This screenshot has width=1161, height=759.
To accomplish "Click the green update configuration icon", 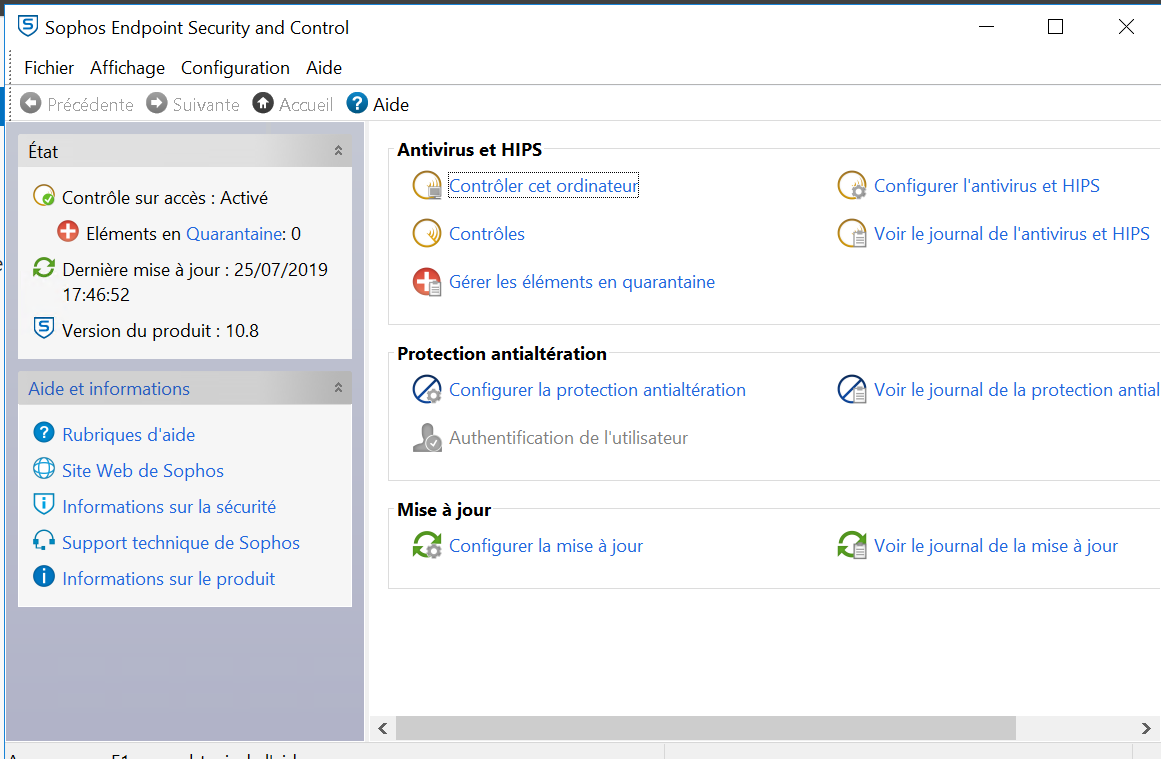I will [x=427, y=546].
